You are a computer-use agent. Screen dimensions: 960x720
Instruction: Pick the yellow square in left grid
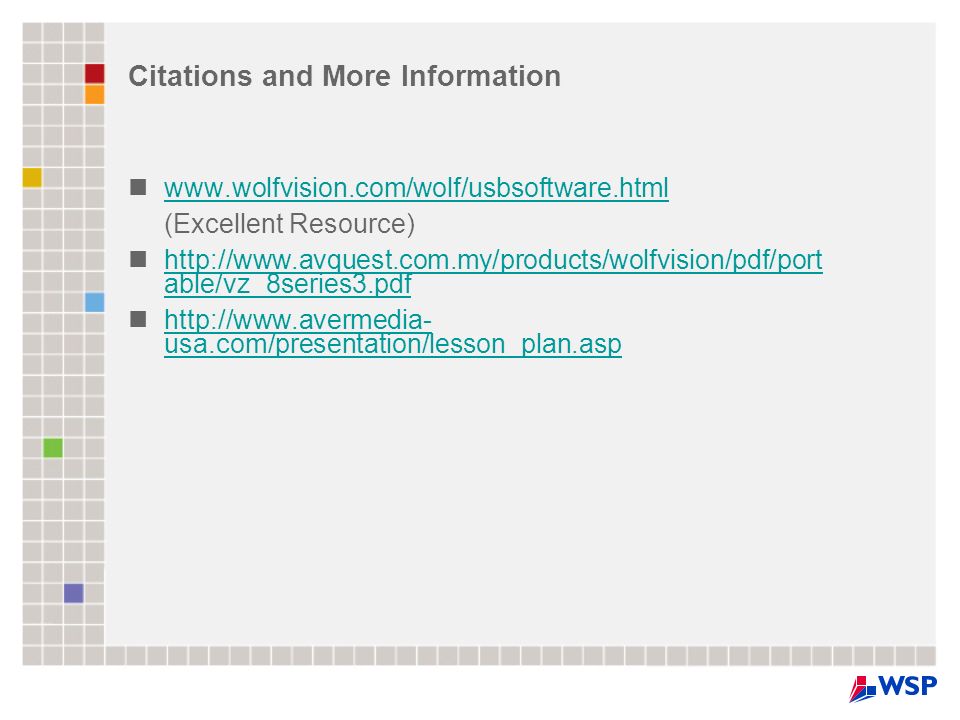click(32, 178)
